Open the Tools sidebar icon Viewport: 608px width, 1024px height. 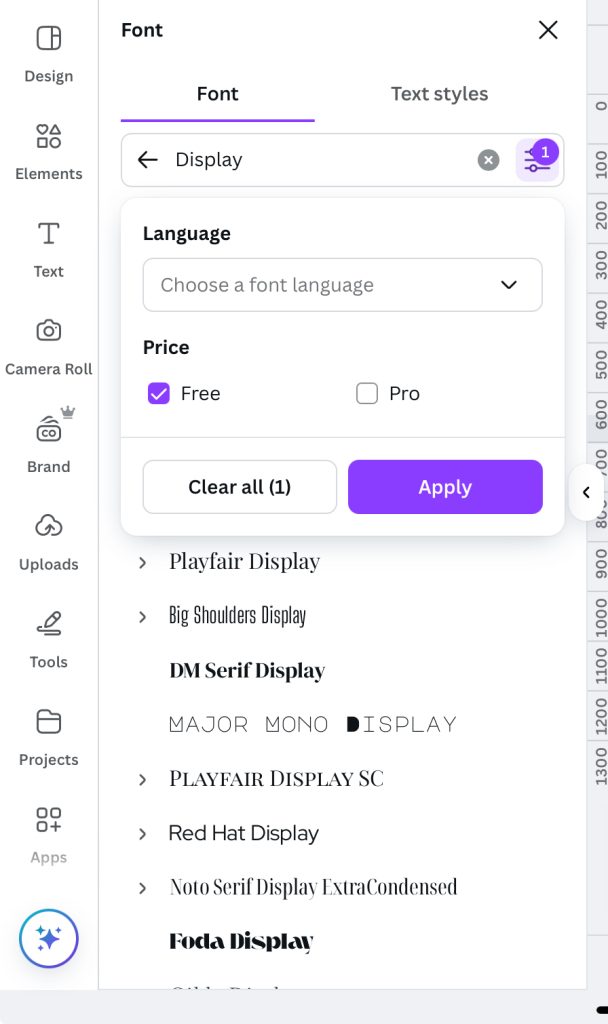(48, 624)
